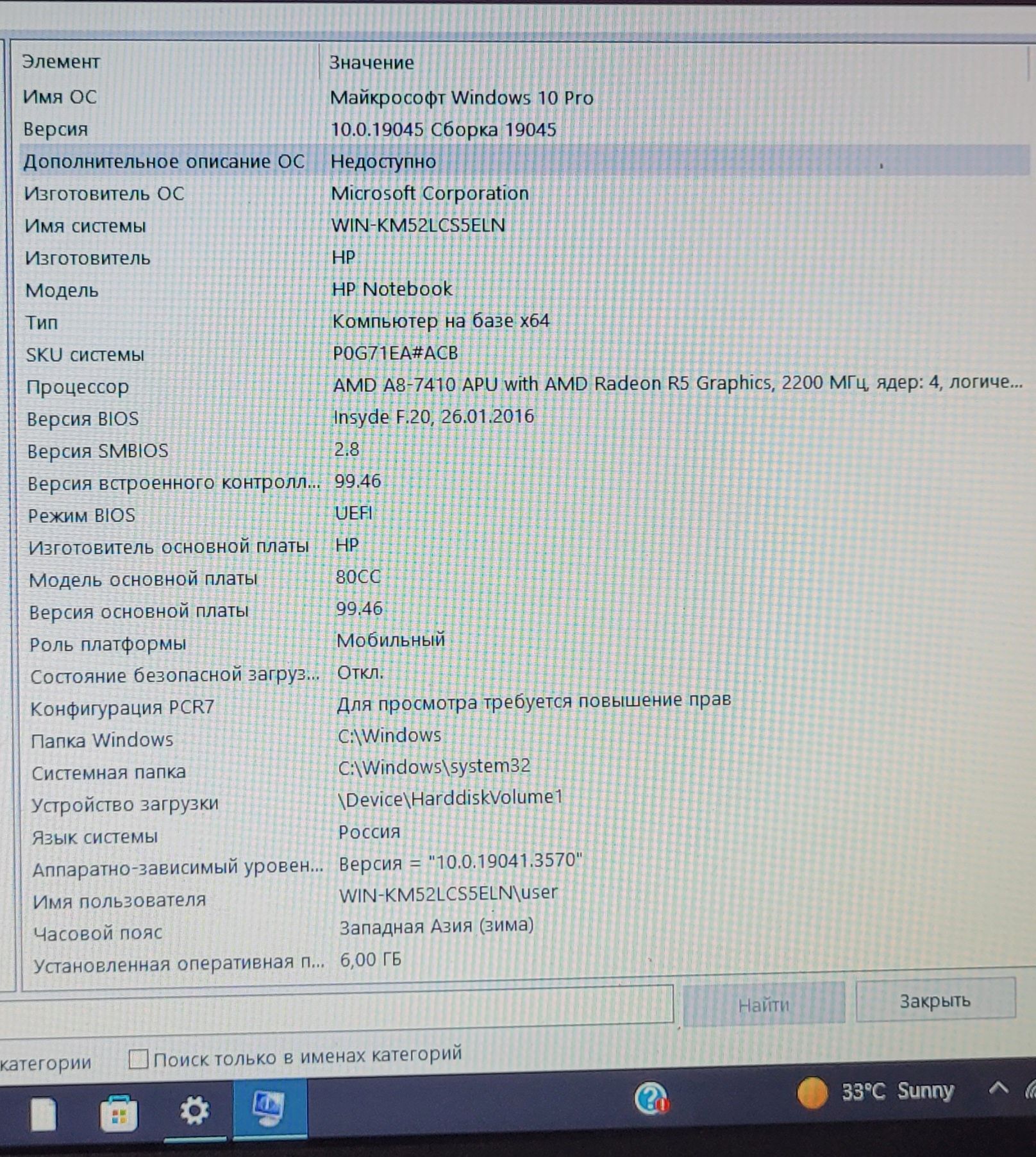Image resolution: width=1036 pixels, height=1157 pixels.
Task: Click the value 'P0G71EA#ACB'
Action: point(396,353)
